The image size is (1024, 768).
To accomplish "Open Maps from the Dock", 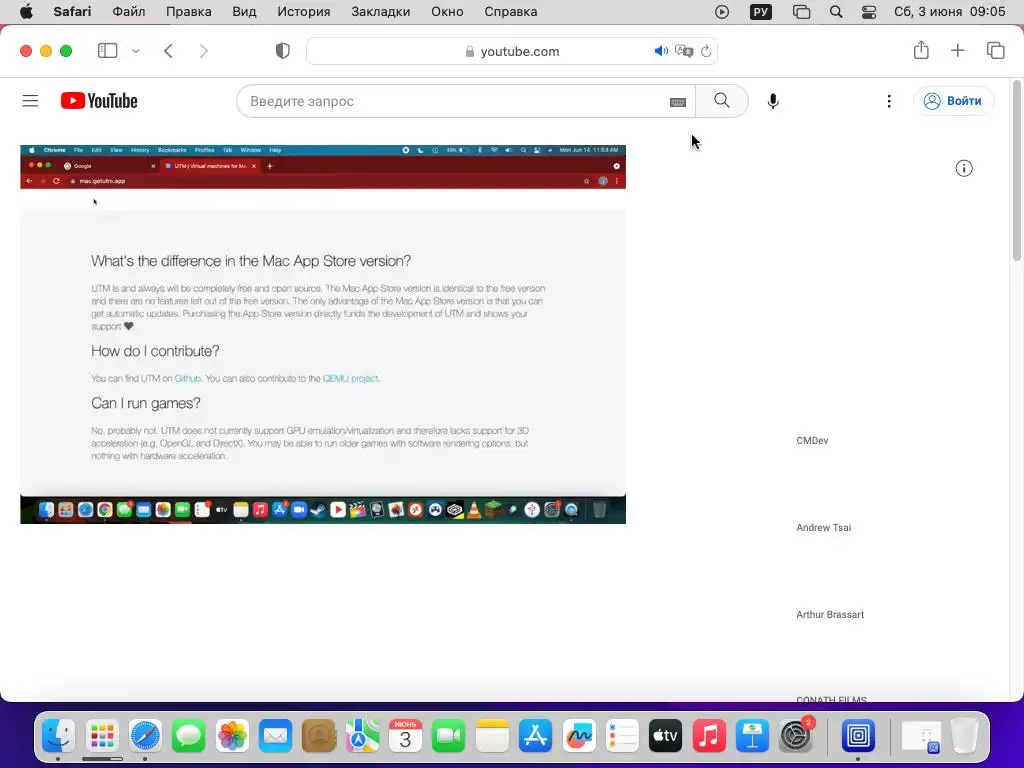I will pyautogui.click(x=362, y=737).
